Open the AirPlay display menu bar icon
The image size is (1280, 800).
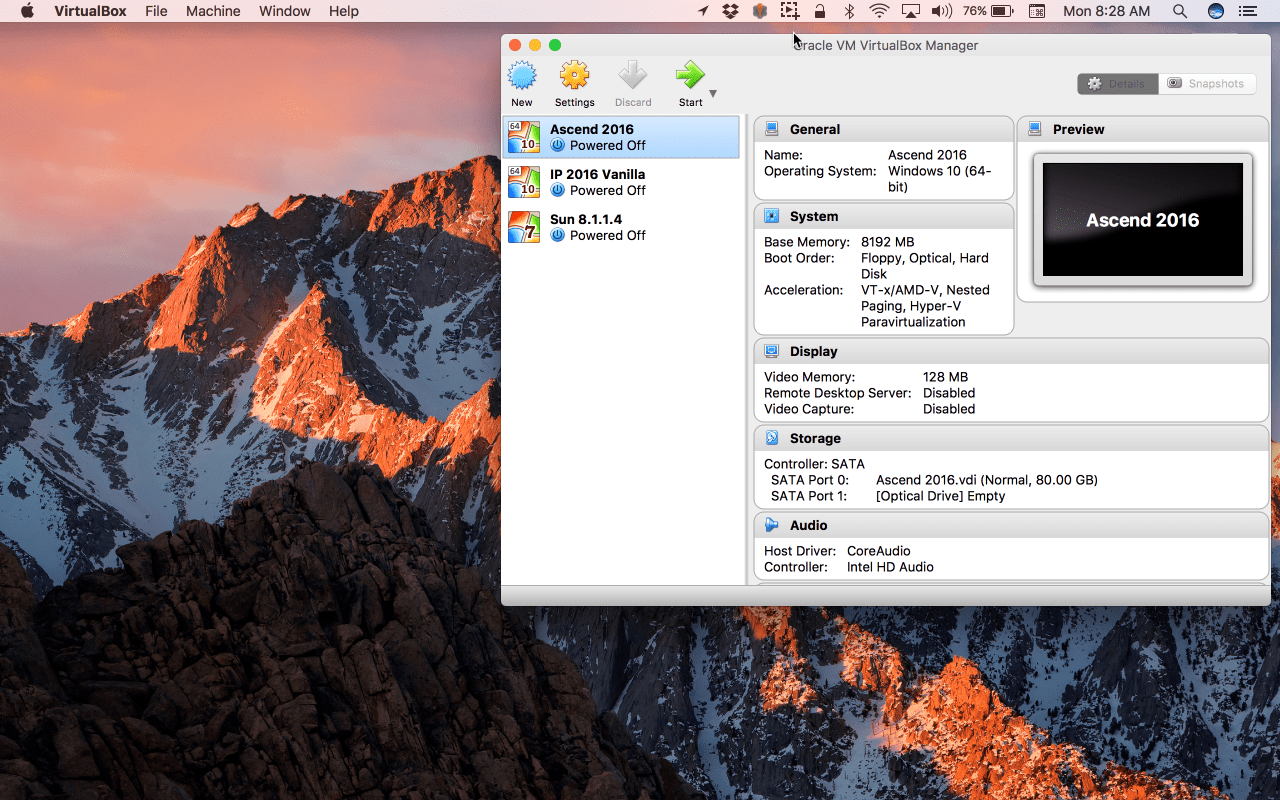(x=910, y=11)
